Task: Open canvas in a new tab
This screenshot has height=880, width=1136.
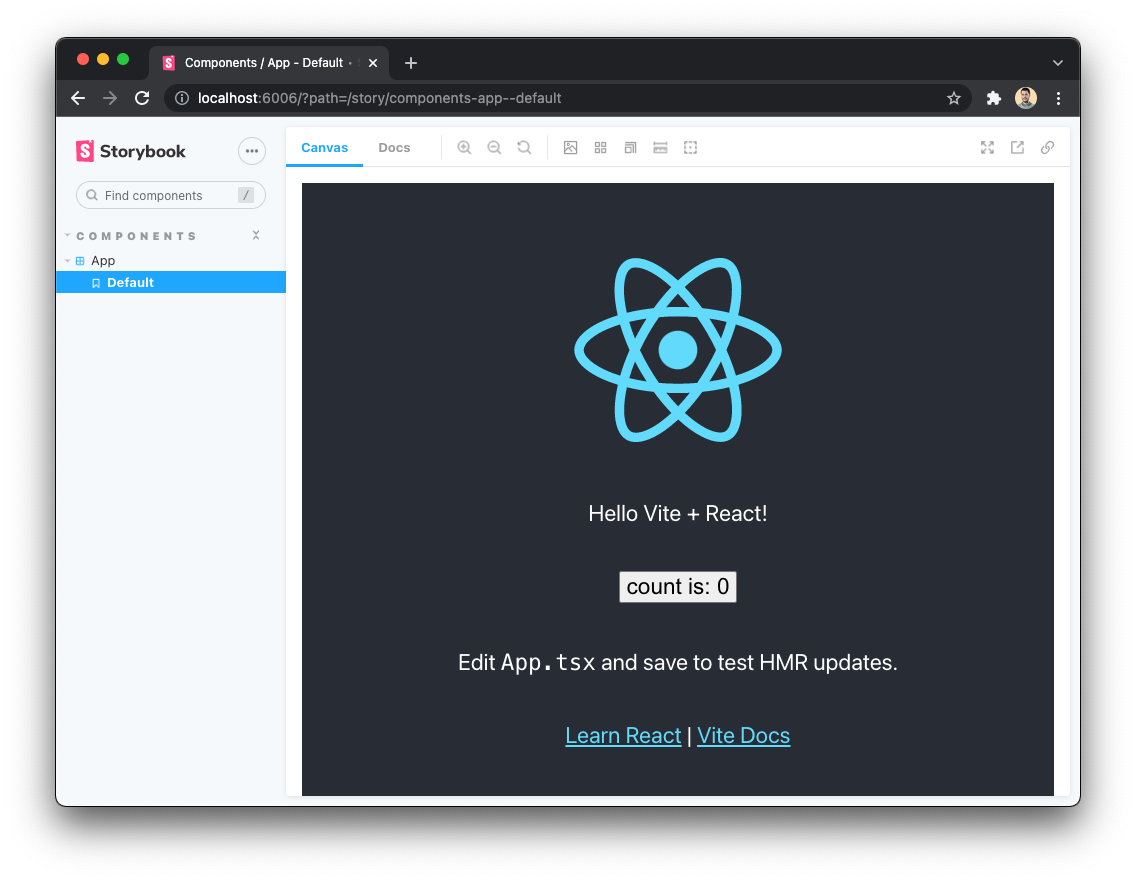Action: [1017, 148]
